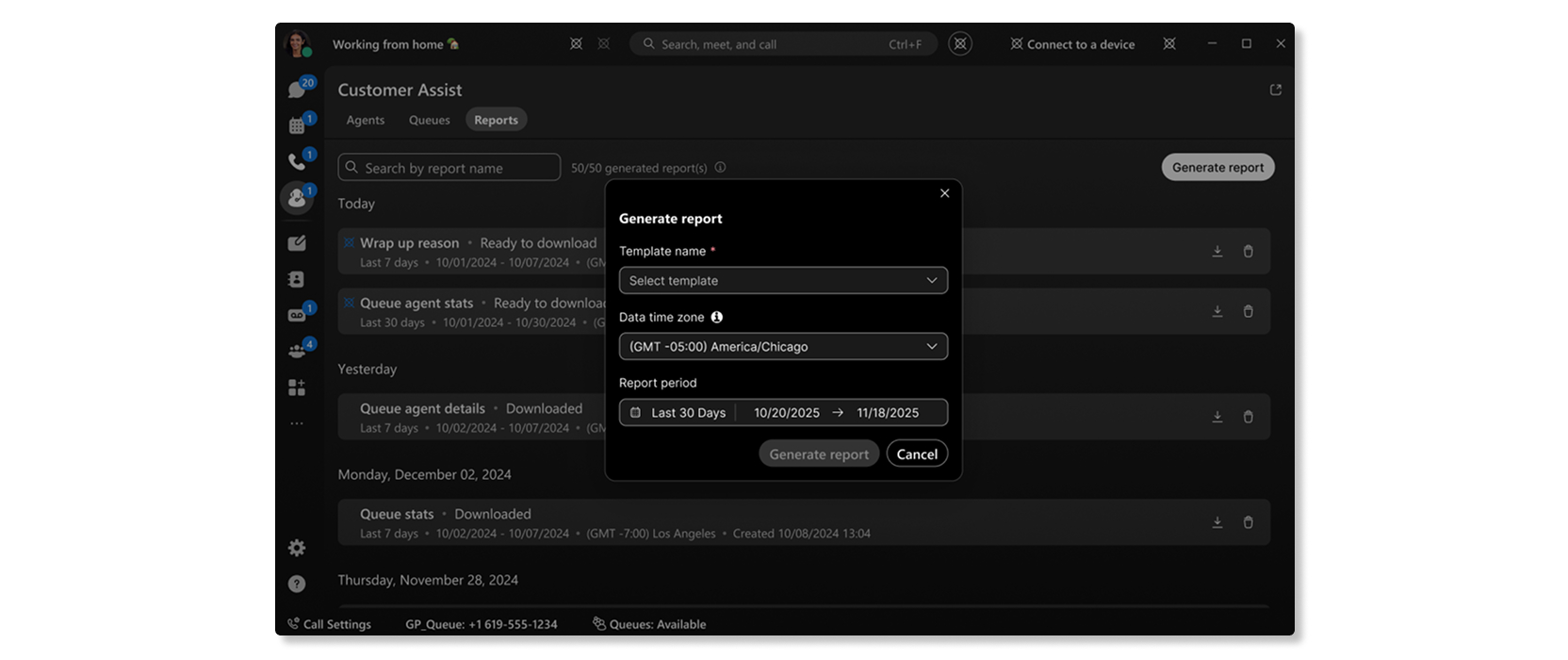The width and height of the screenshot is (1568, 660).
Task: Click calendar icon in Report period field
Action: 635,413
